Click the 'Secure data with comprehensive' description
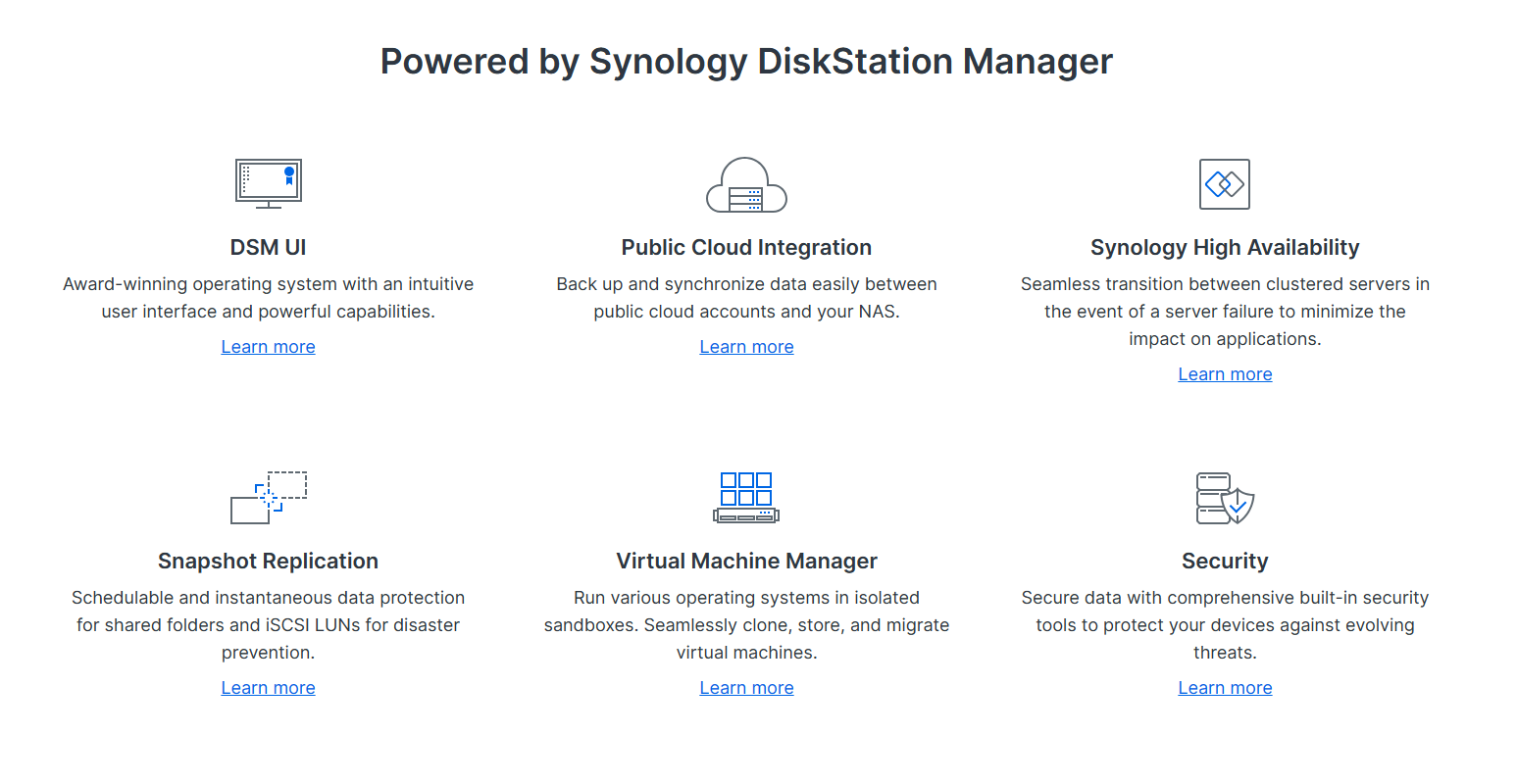 tap(1225, 625)
